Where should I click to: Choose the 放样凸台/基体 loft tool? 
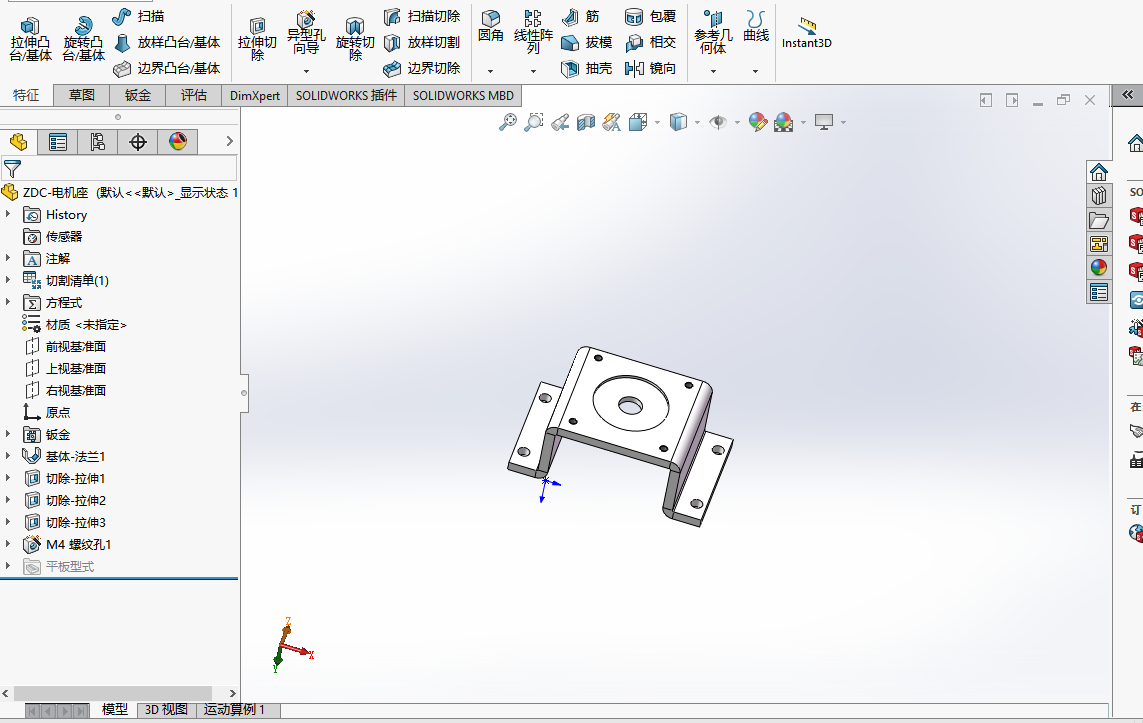click(x=167, y=42)
